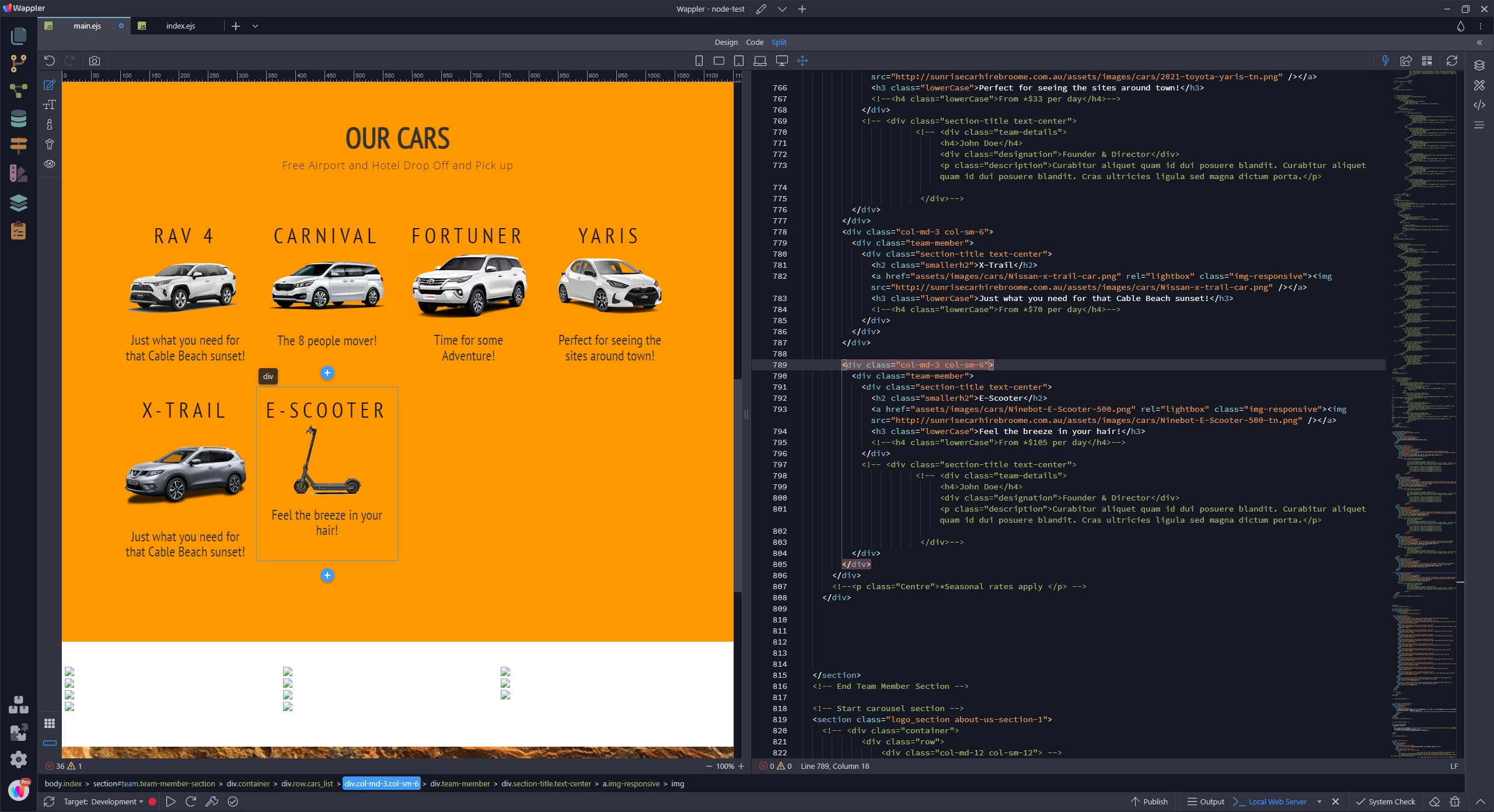Screen dimensions: 1494x812
Task: Click the refresh icon above code editor
Action: [1452, 61]
